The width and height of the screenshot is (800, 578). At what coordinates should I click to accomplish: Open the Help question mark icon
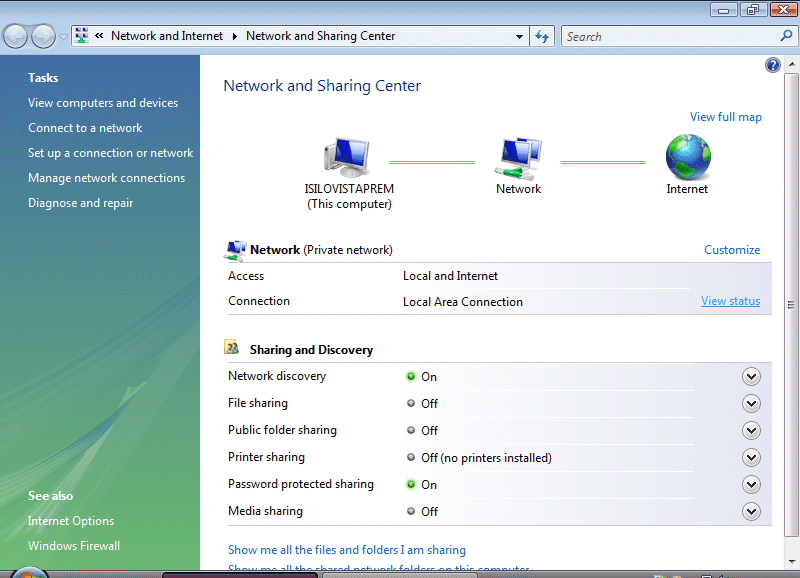(772, 65)
